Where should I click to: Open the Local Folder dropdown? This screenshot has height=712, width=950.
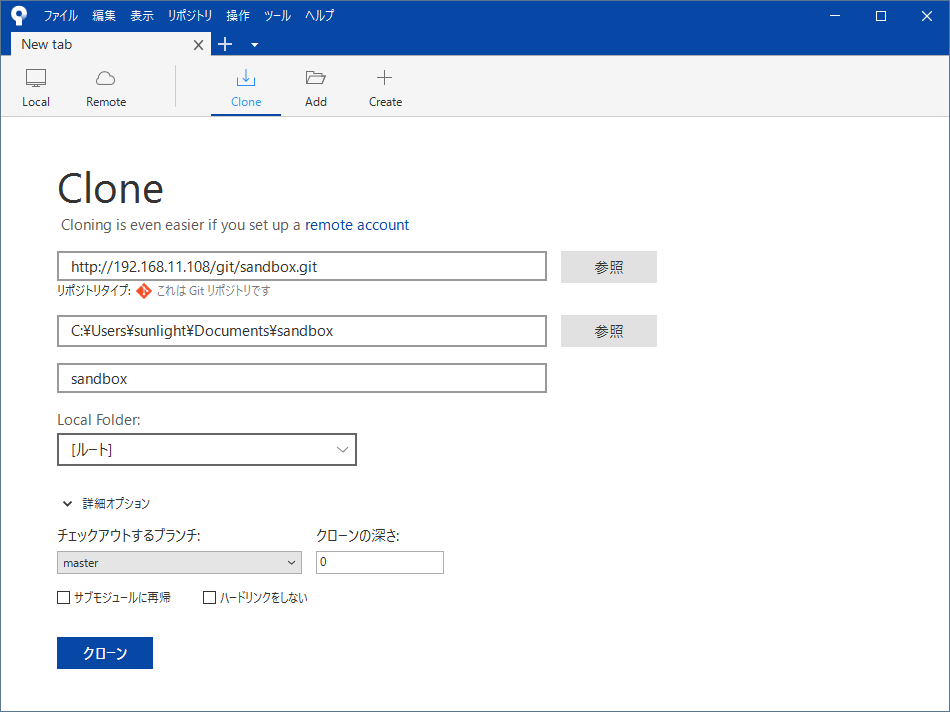(207, 450)
